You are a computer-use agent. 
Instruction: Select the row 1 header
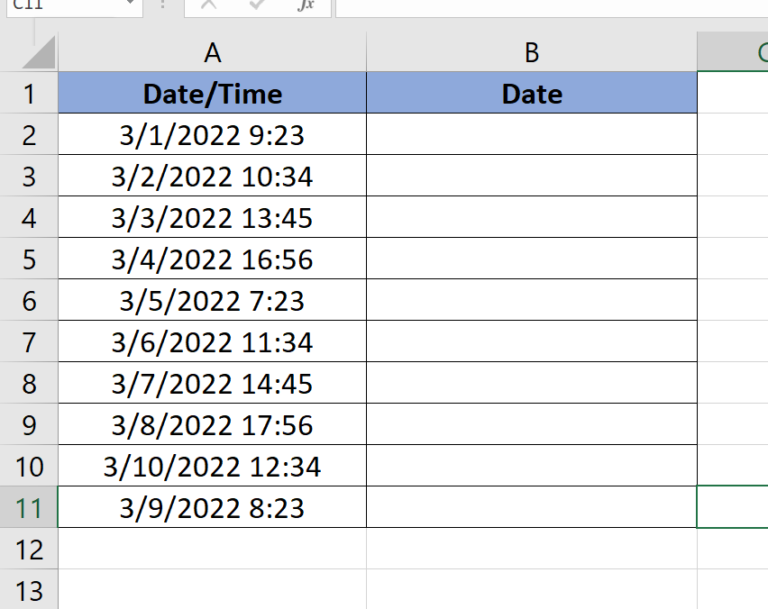(x=28, y=93)
